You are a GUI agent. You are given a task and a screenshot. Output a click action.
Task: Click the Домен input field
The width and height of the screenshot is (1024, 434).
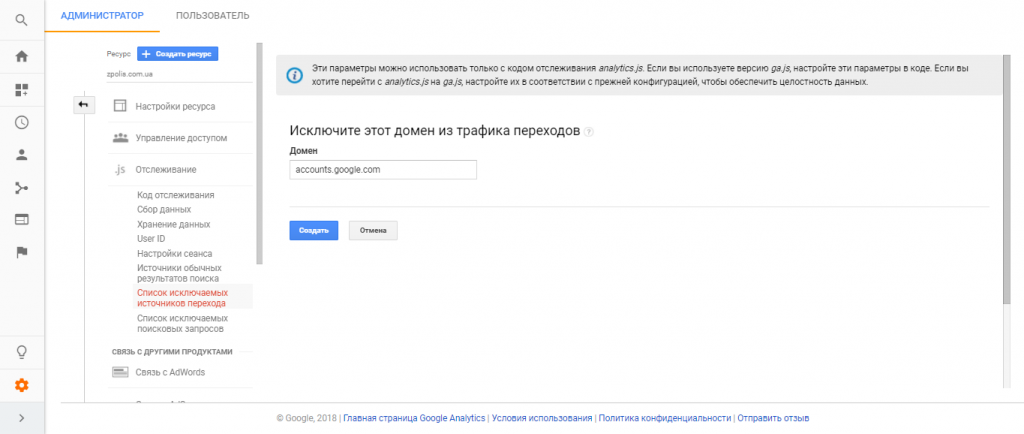382,170
